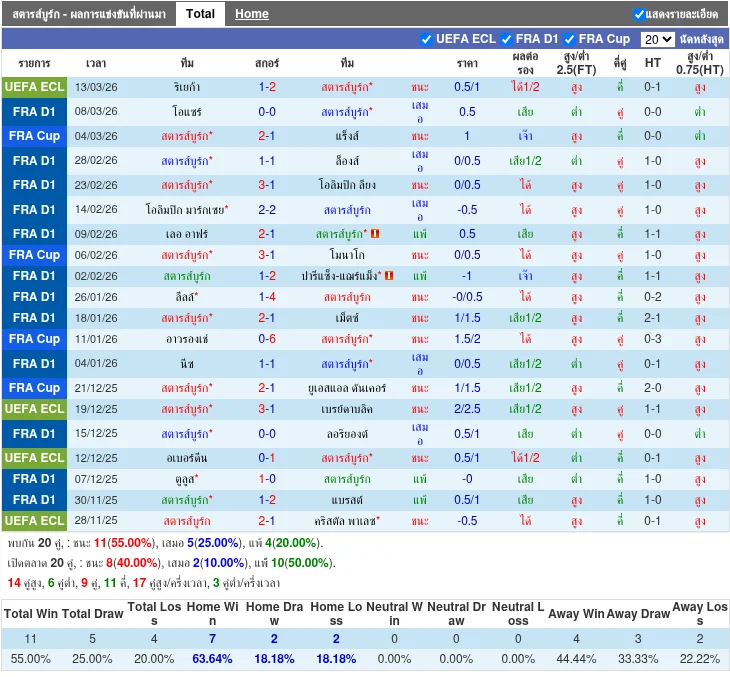
Task: Click the Home Win value 7 in summary
Action: [x=212, y=638]
